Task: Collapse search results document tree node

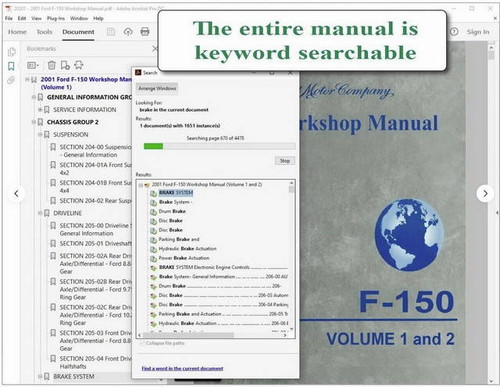Action: (x=141, y=185)
